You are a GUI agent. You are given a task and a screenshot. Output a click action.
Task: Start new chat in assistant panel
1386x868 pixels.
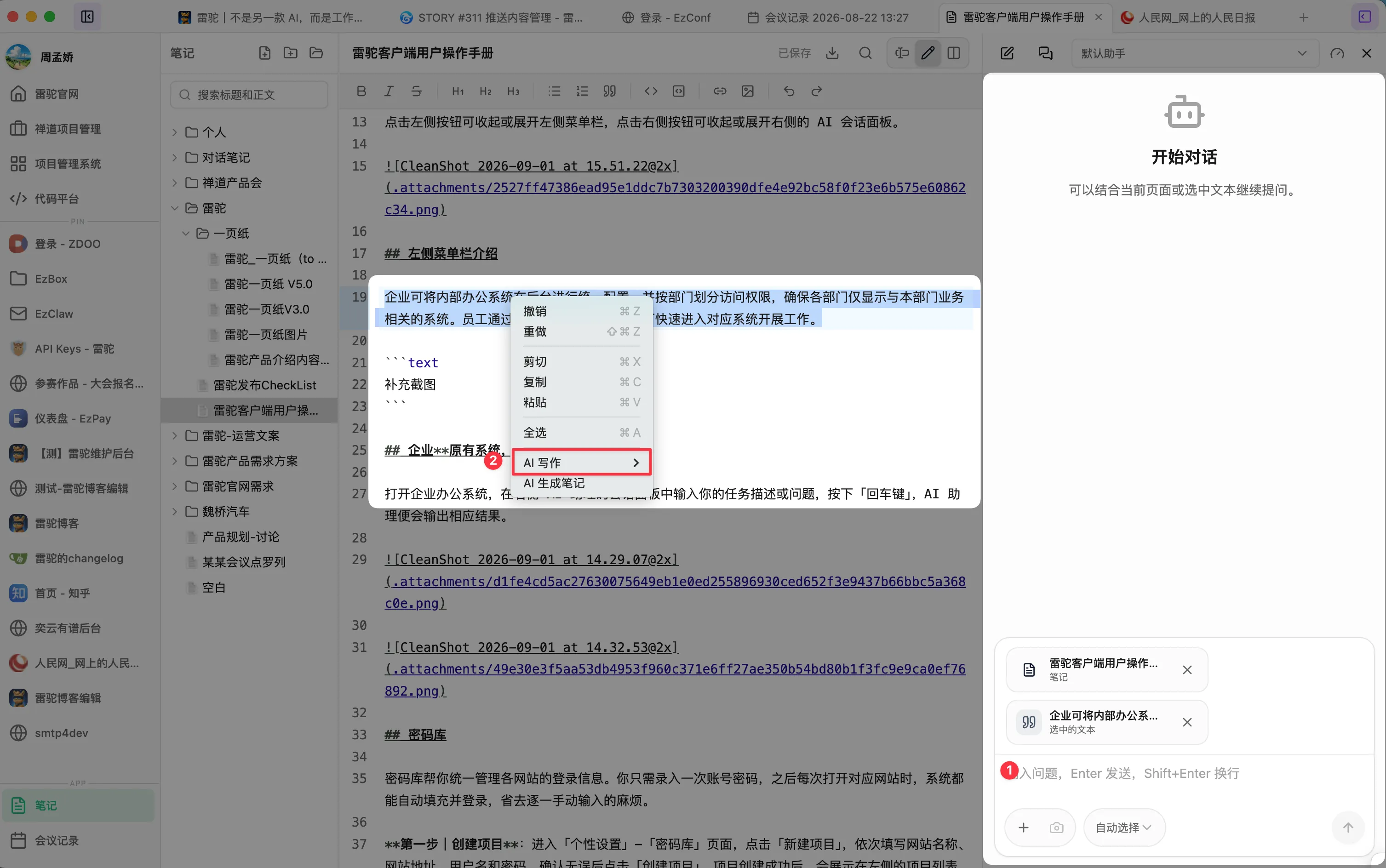click(1007, 53)
